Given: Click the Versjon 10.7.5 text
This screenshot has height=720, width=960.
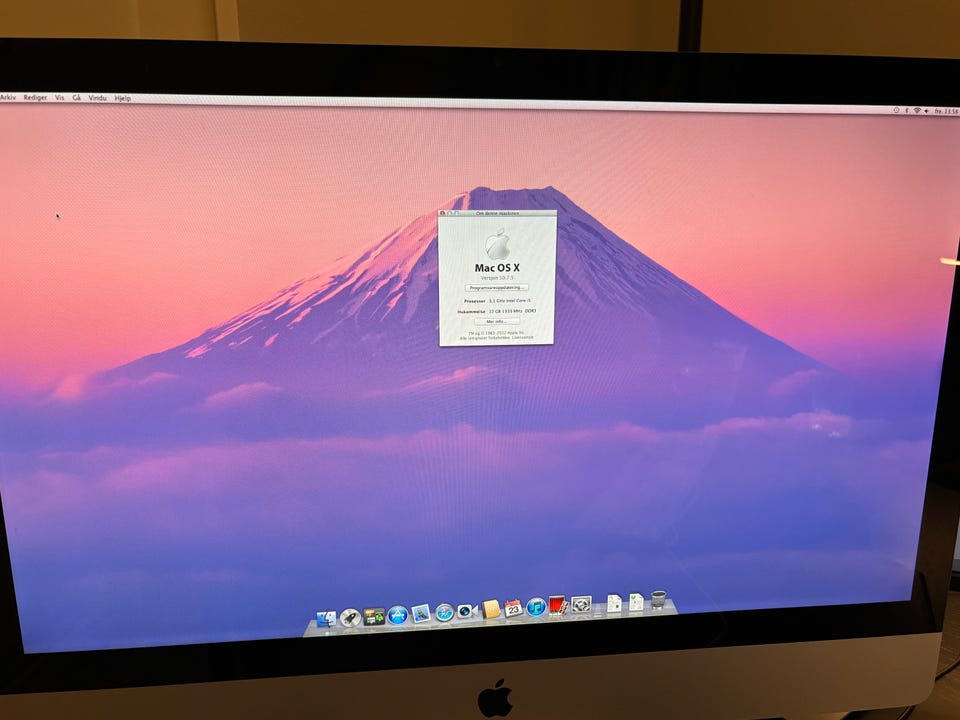Looking at the screenshot, I should [x=497, y=277].
